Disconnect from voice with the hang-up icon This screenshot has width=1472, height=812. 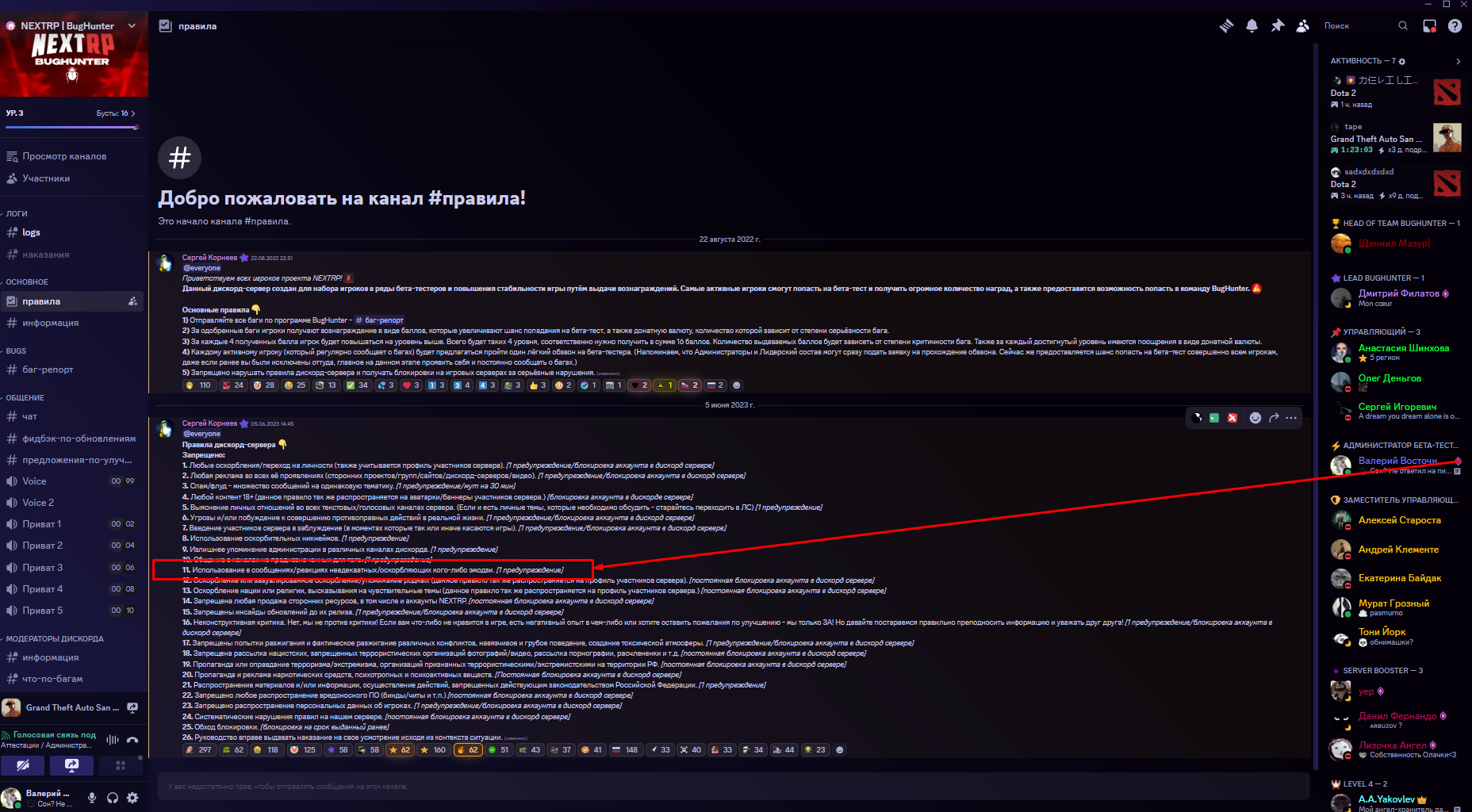(132, 739)
